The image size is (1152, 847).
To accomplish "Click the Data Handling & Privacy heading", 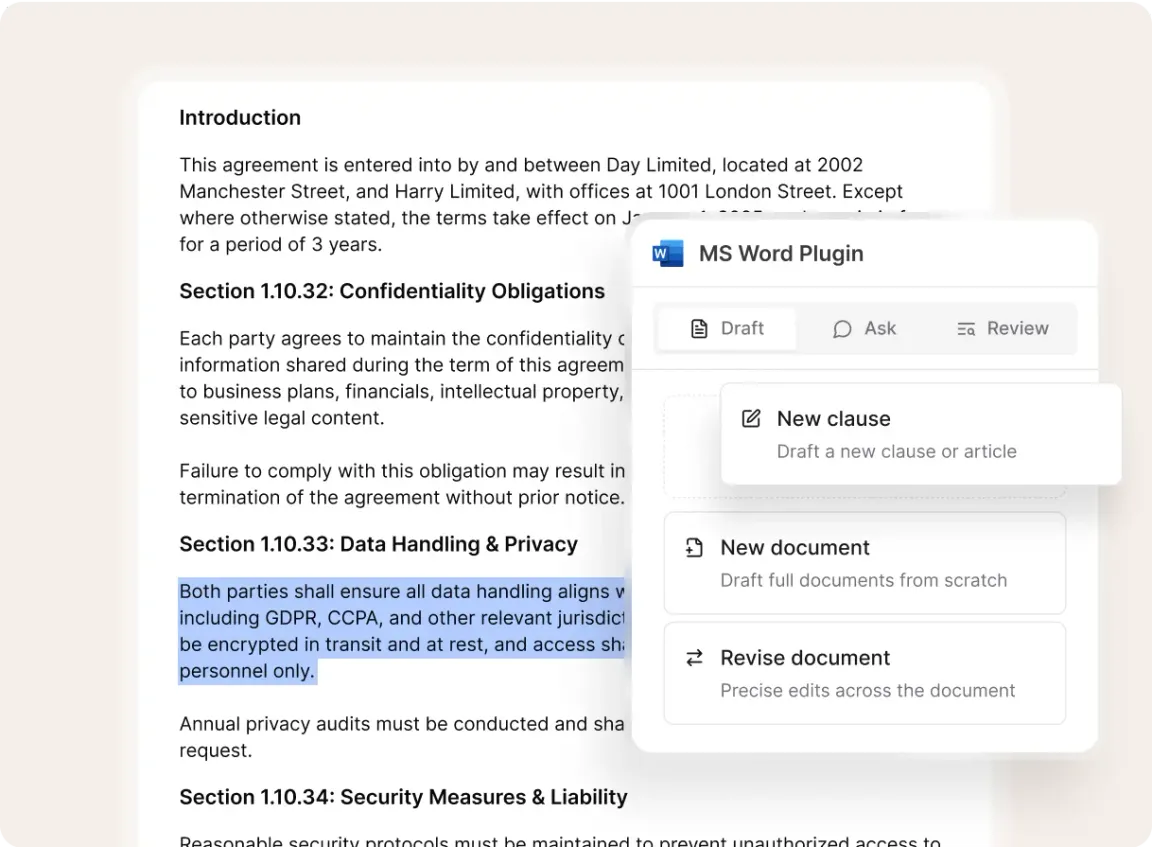I will pyautogui.click(x=378, y=544).
